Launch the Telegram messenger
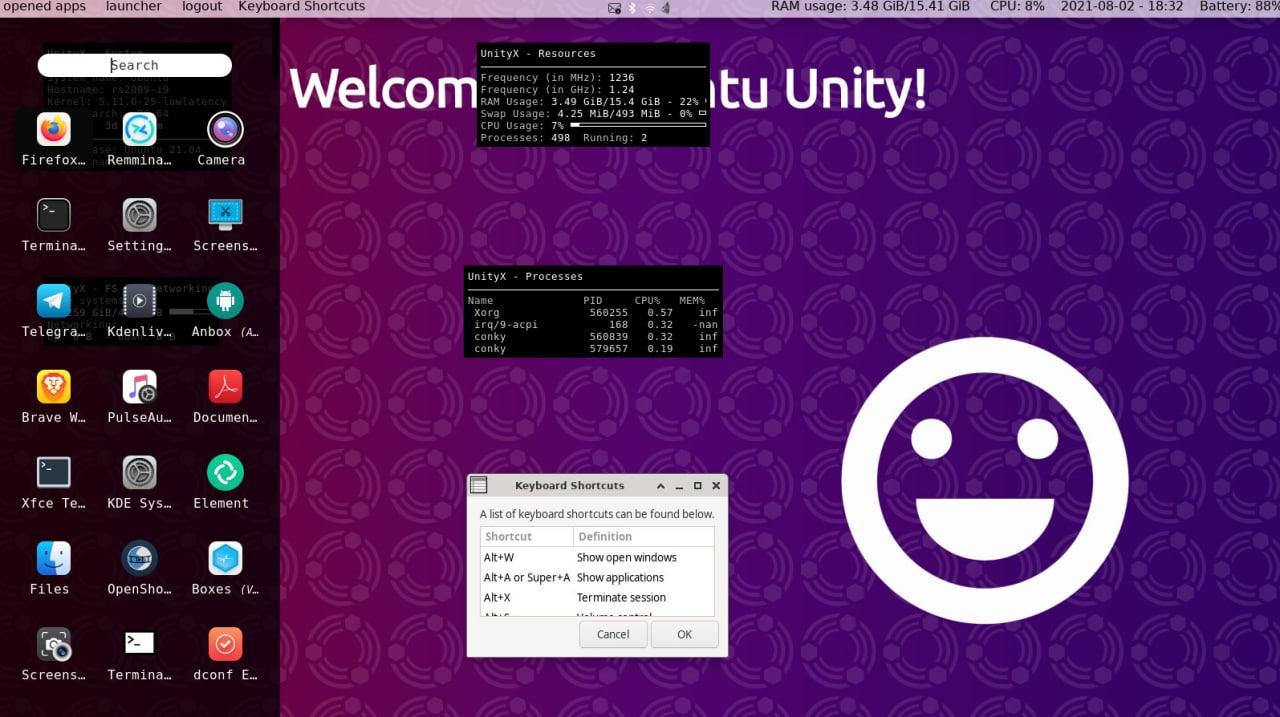Image resolution: width=1280 pixels, height=717 pixels. (x=54, y=312)
